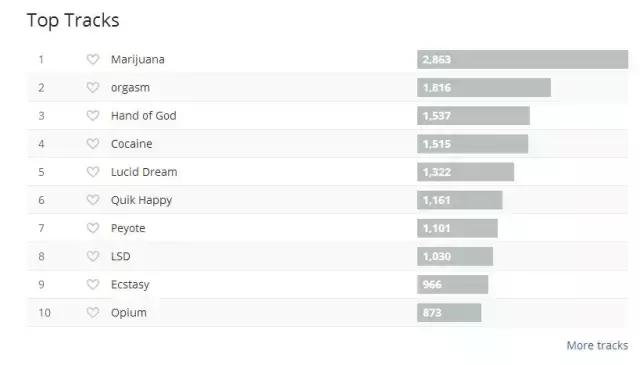Open the Peyote track title

tap(128, 229)
